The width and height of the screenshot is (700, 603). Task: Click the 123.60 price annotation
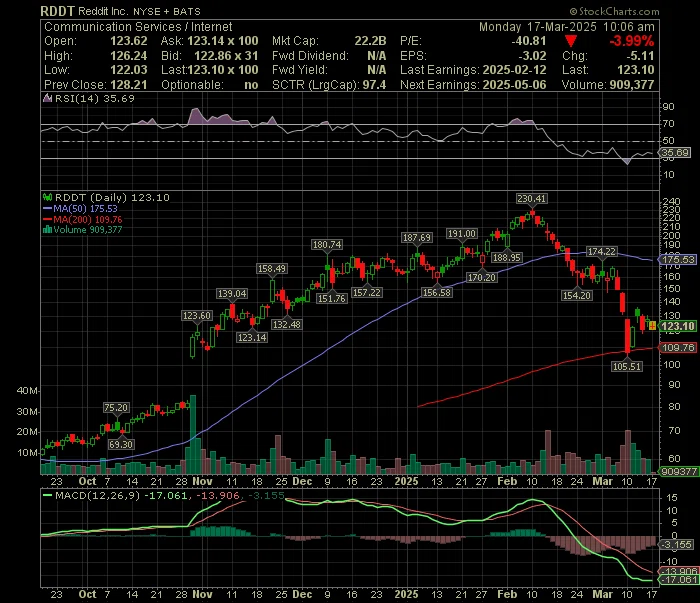point(196,316)
